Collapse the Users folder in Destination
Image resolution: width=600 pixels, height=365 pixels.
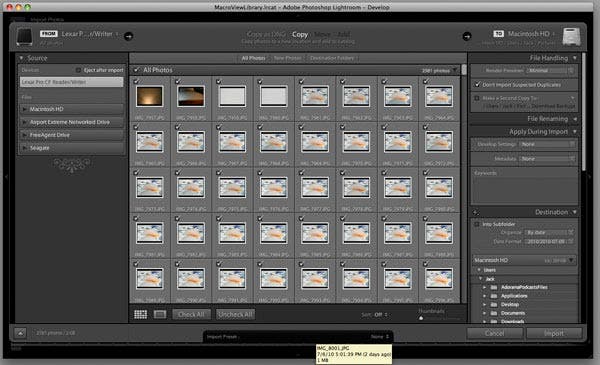pos(479,270)
